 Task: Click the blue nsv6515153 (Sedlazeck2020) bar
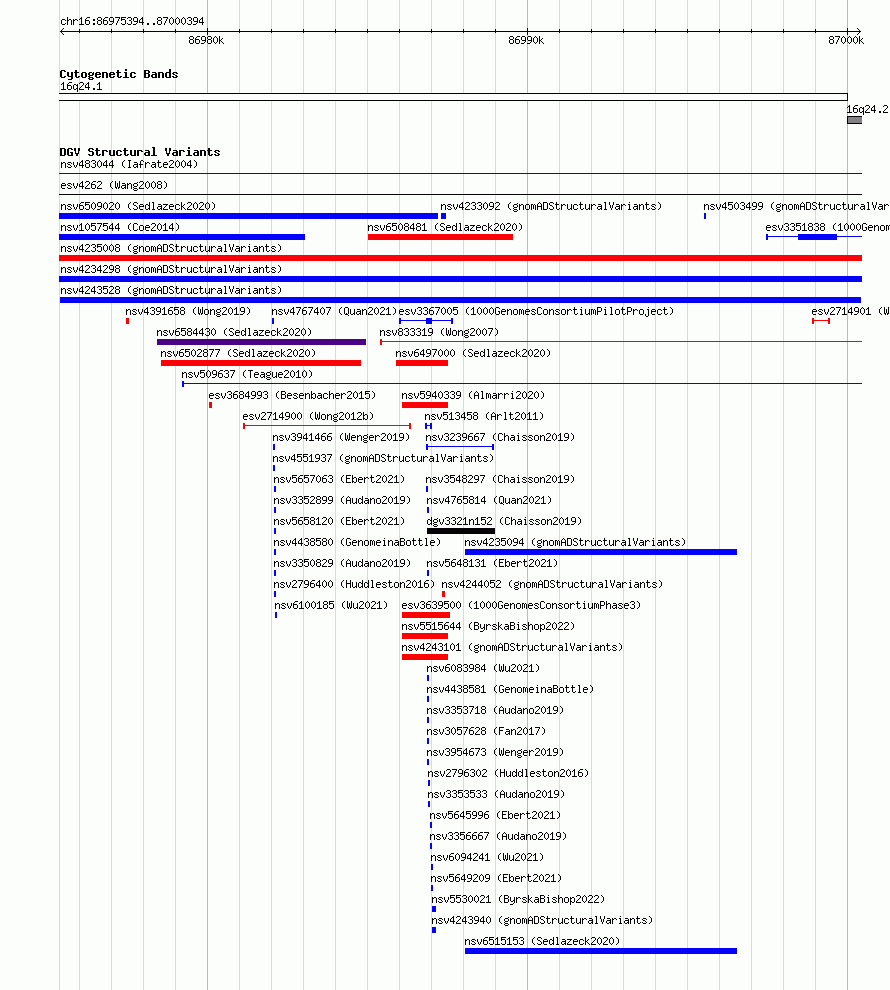[x=601, y=951]
